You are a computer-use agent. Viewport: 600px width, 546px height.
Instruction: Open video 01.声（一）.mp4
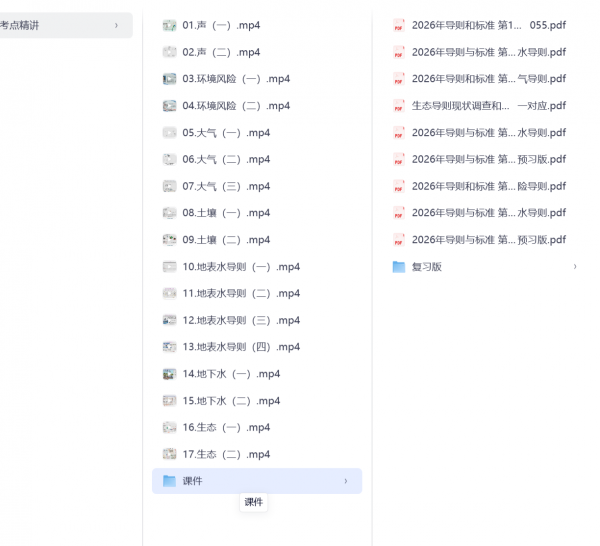(221, 25)
